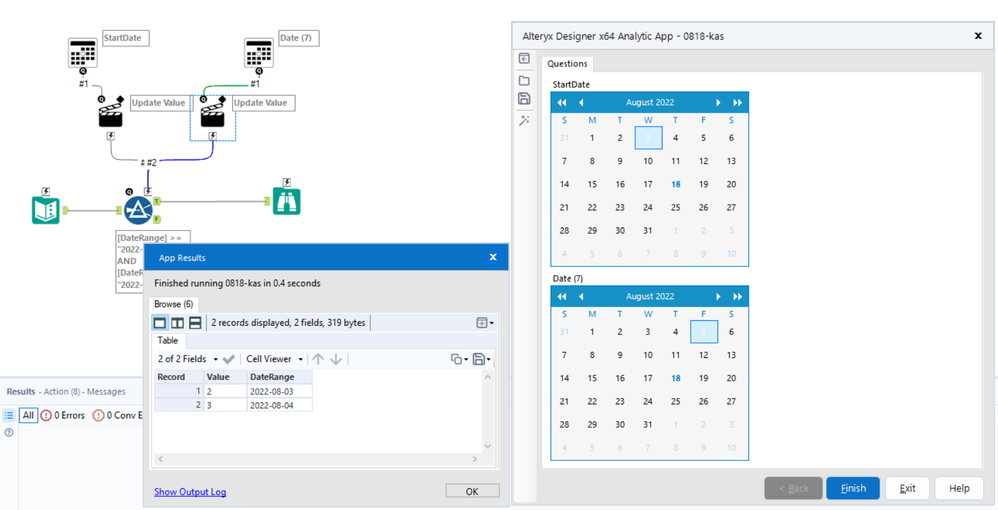998x510 pixels.
Task: Select day 18 in StartDate calendar
Action: click(x=675, y=184)
